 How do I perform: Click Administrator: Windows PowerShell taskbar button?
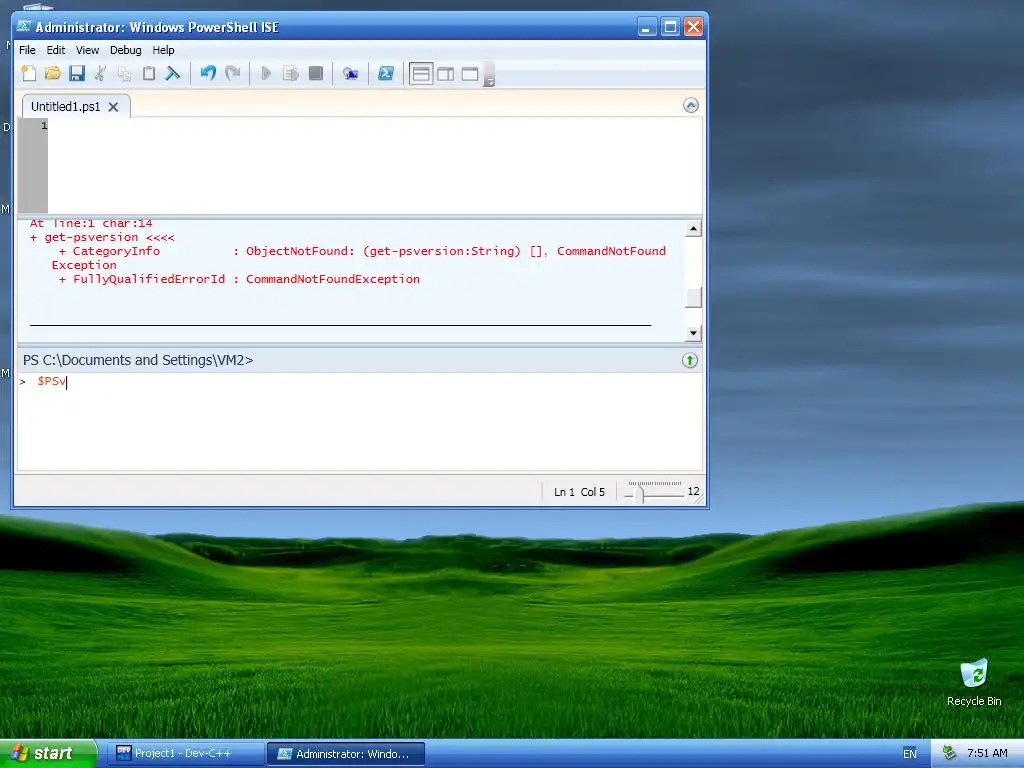pyautogui.click(x=345, y=754)
